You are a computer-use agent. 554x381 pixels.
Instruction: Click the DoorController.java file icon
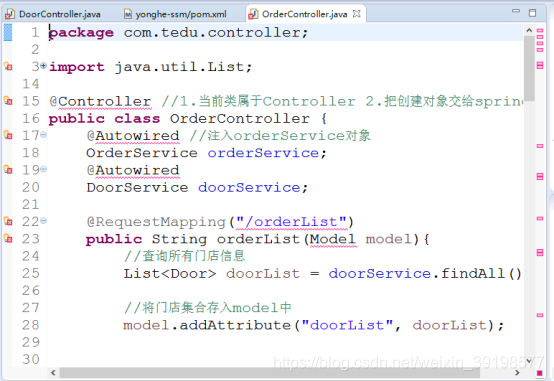[10, 14]
